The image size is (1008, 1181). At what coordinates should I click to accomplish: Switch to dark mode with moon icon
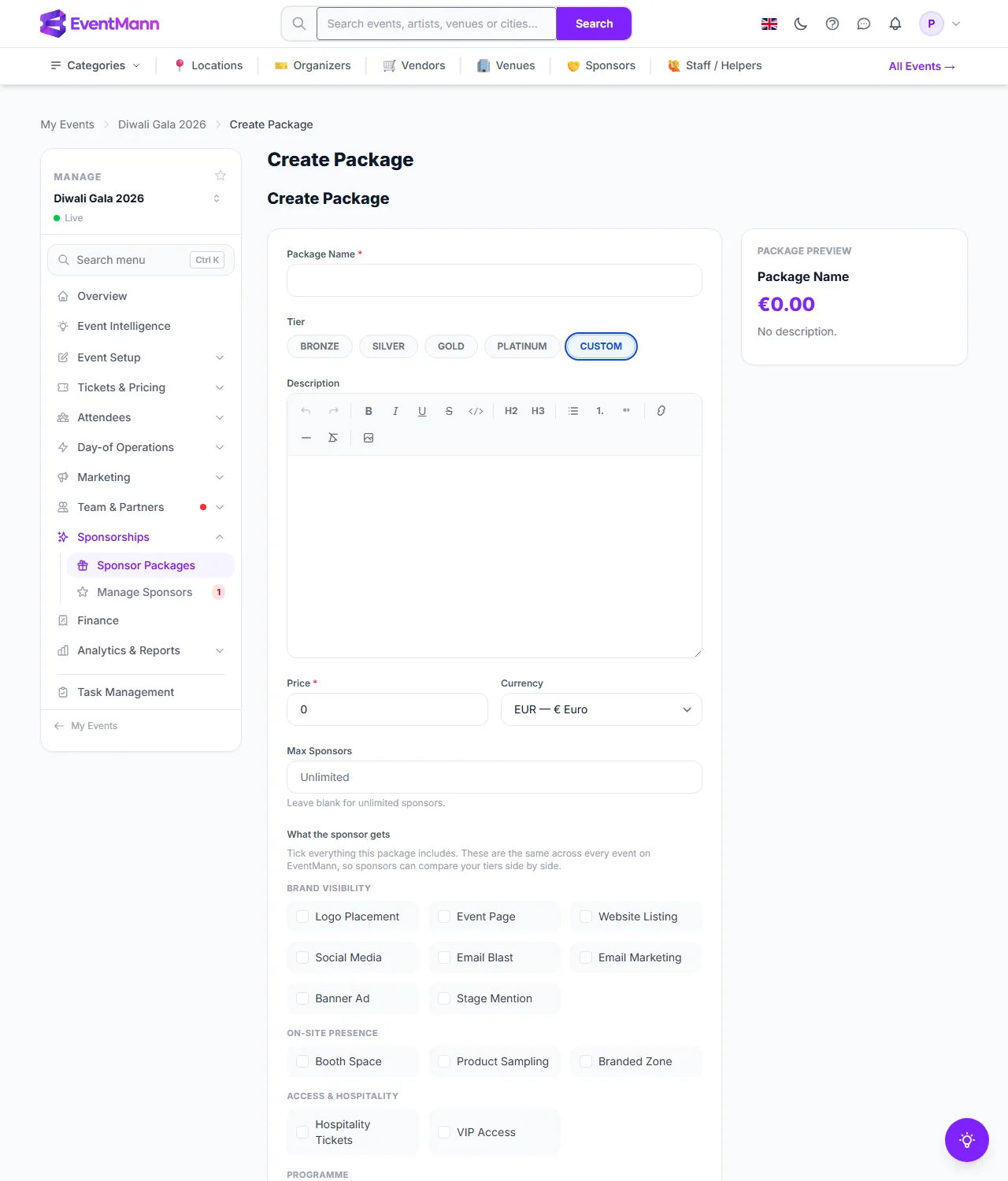(801, 24)
